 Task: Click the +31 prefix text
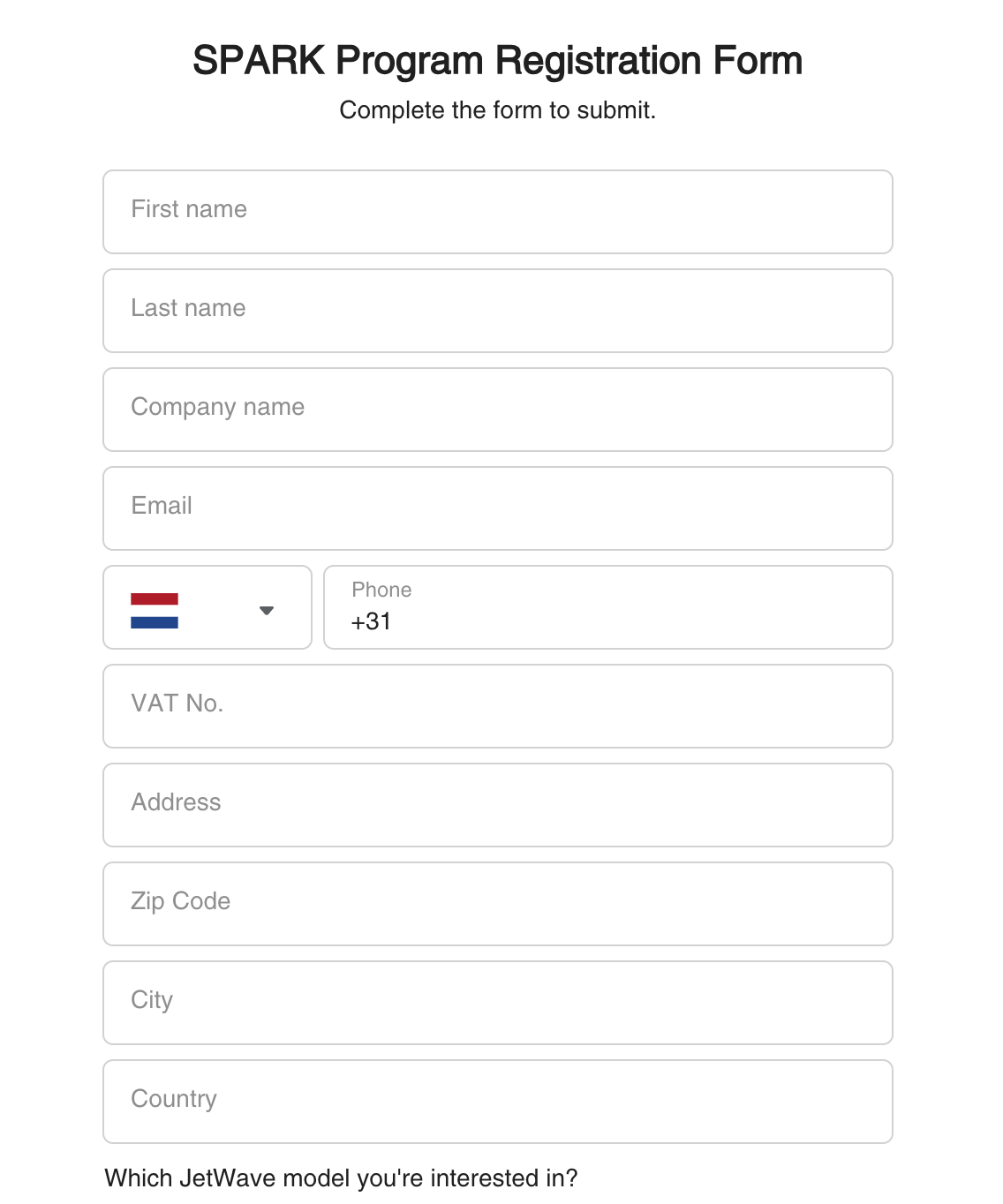click(x=371, y=621)
